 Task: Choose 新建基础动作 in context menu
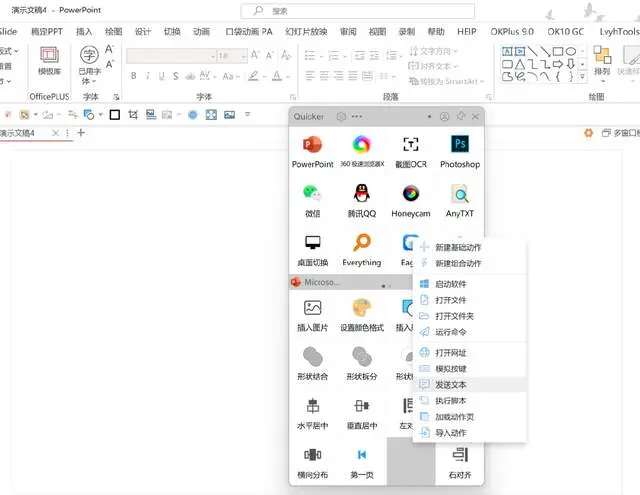(469, 247)
